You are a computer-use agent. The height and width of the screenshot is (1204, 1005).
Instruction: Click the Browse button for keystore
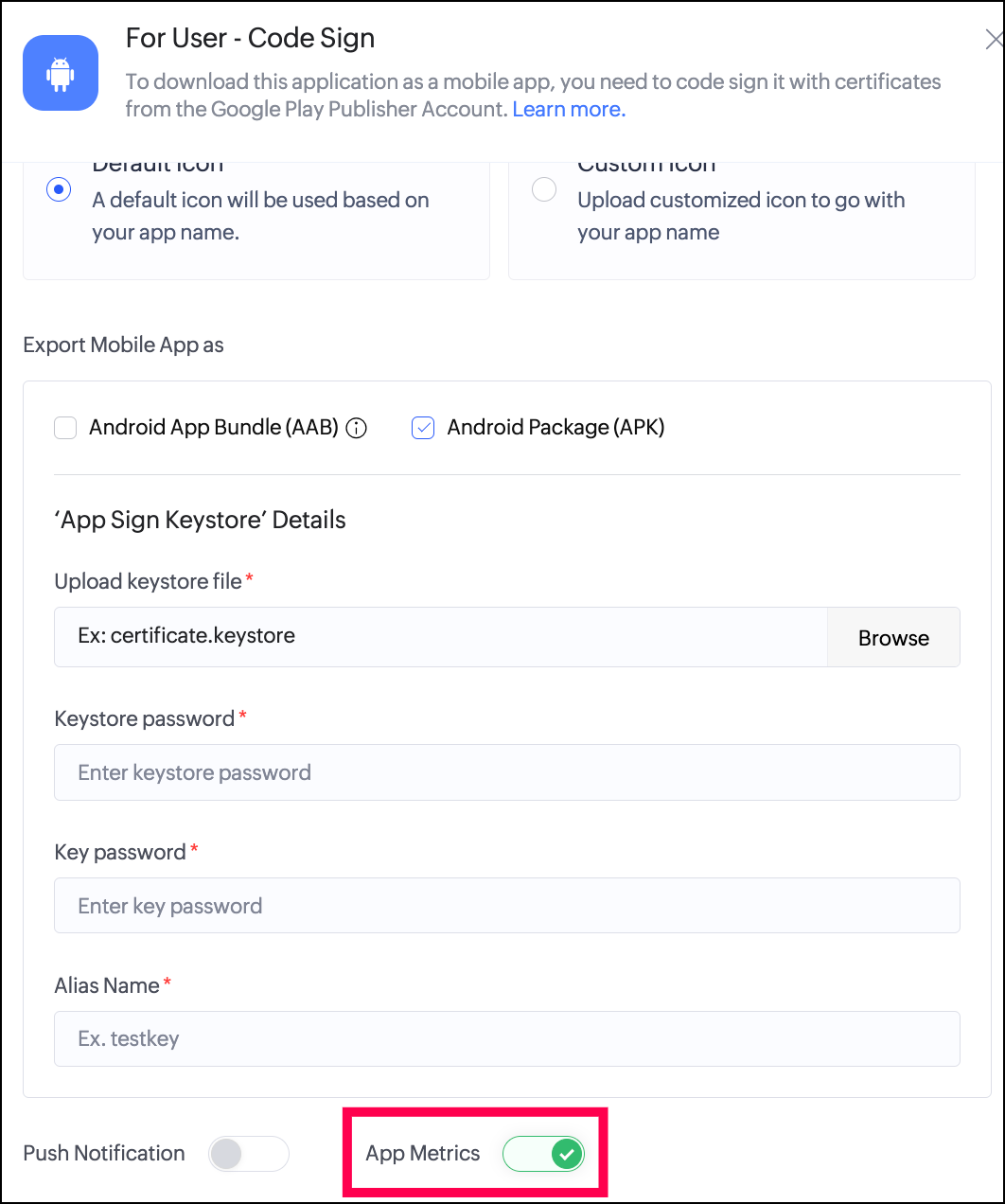pos(893,638)
